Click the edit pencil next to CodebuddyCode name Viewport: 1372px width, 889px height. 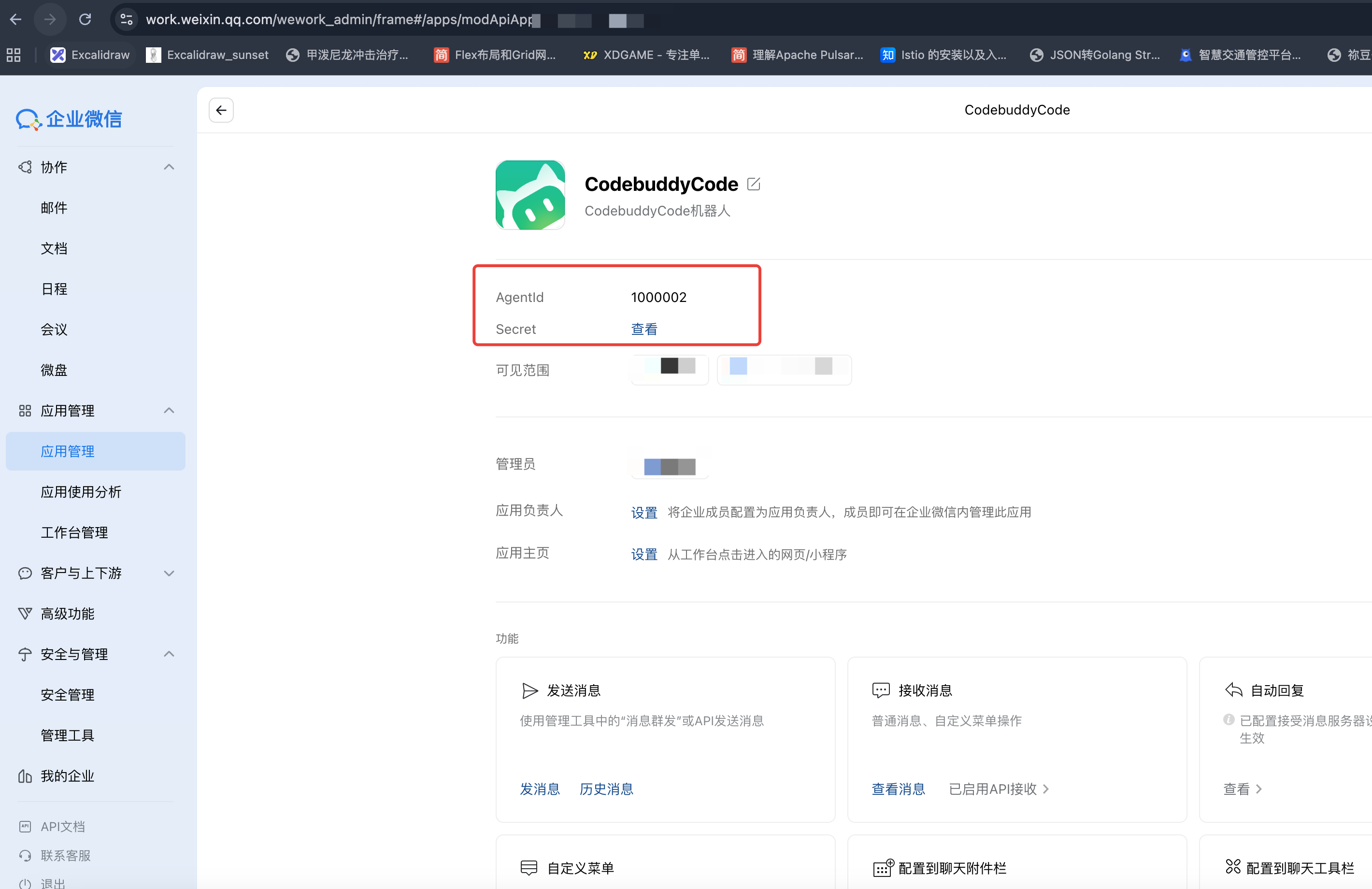point(755,184)
